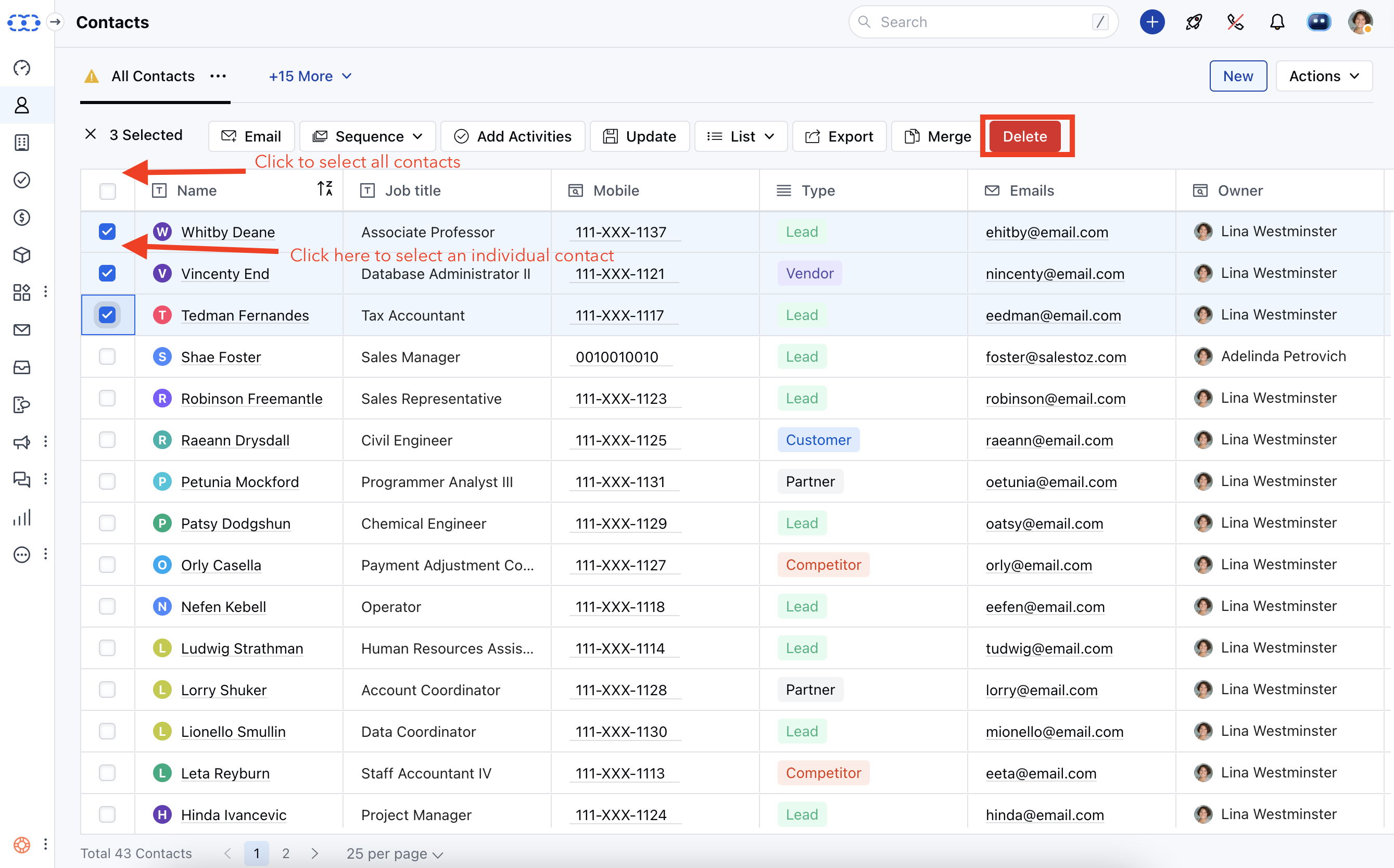Click the name column sort icon
The width and height of the screenshot is (1394, 868).
[325, 189]
